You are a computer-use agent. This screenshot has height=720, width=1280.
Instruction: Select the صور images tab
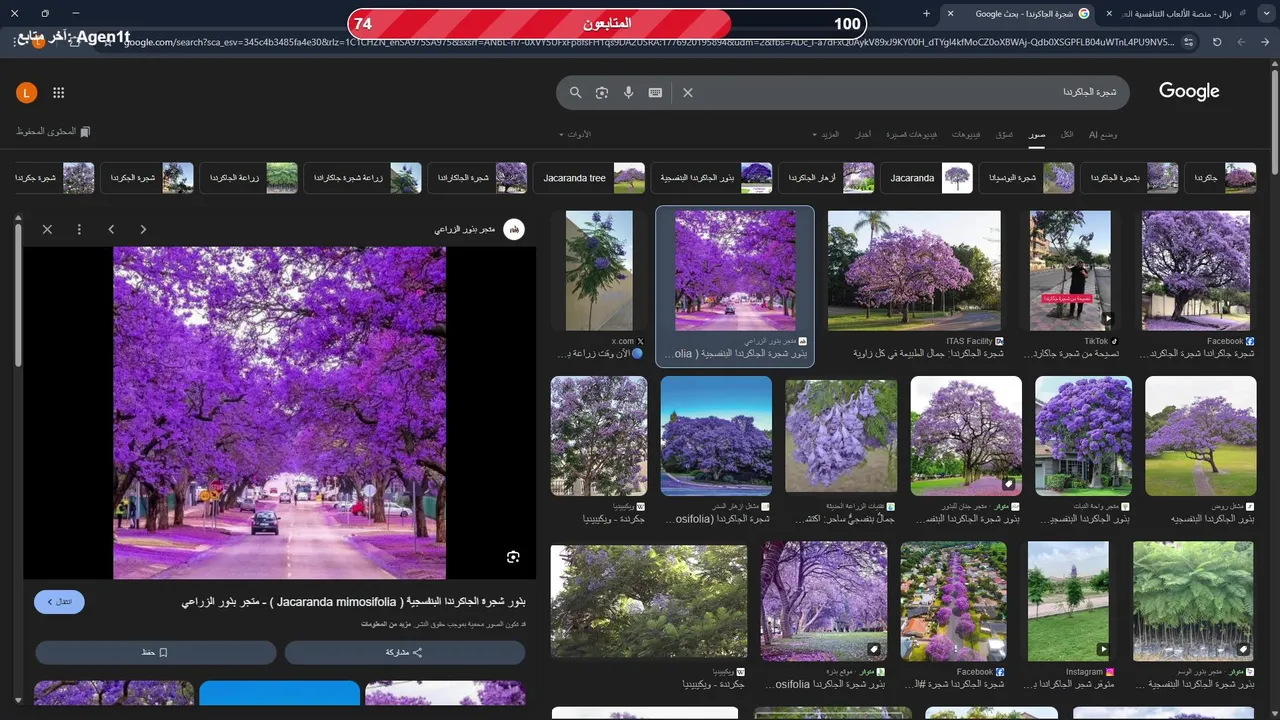coord(1038,134)
